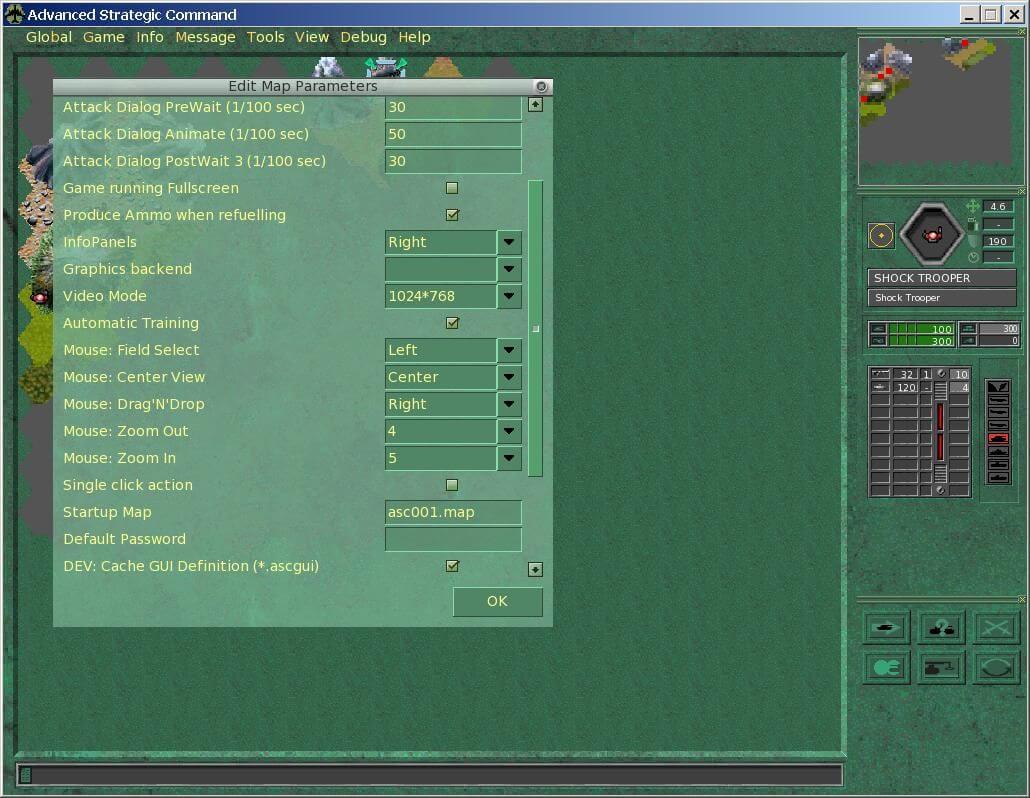
Task: Open the Mouse: Zoom Out dropdown
Action: point(510,431)
